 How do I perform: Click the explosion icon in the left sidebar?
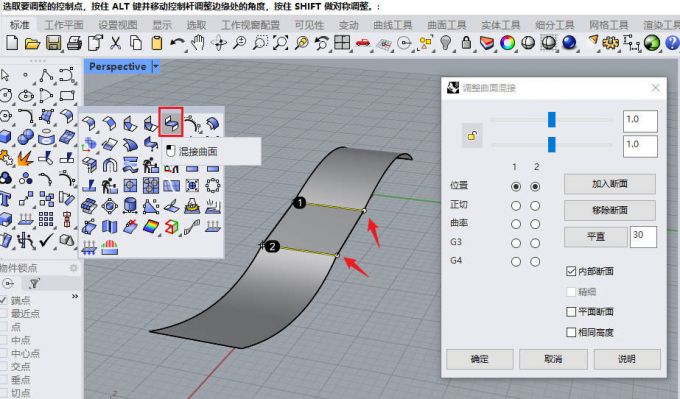26,158
